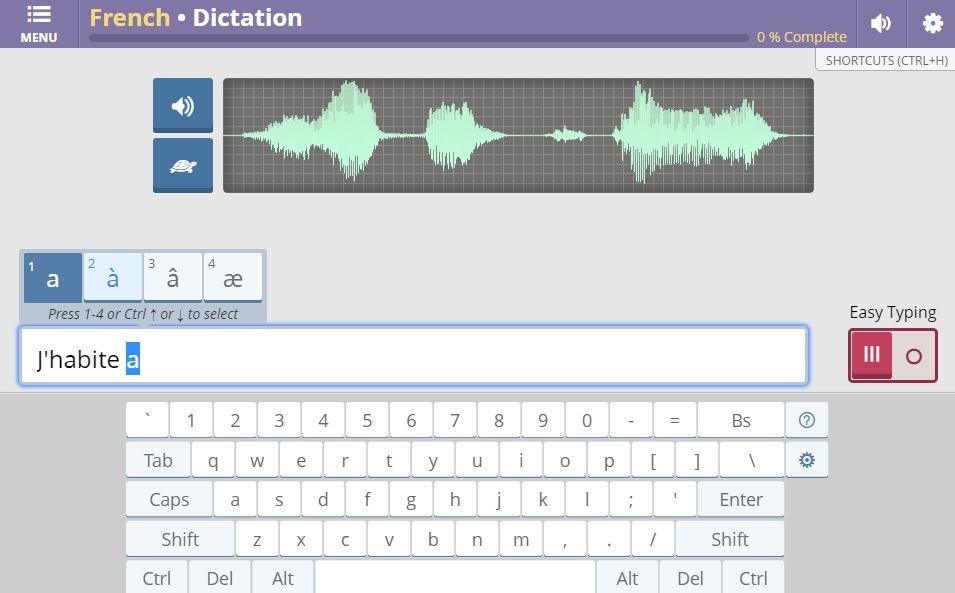This screenshot has height=593, width=955.
Task: Open the MENU hamburger icon
Action: (39, 24)
